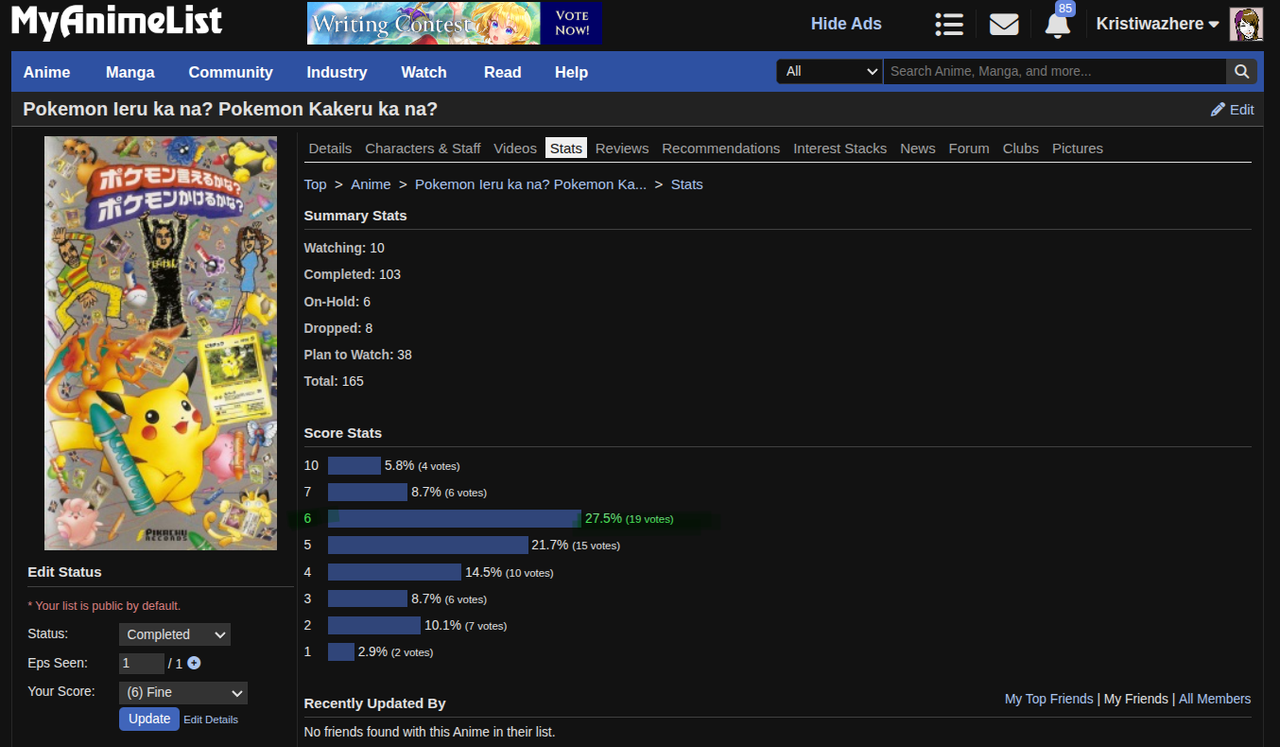The image size is (1280, 747).
Task: Open the Read menu
Action: tap(503, 72)
